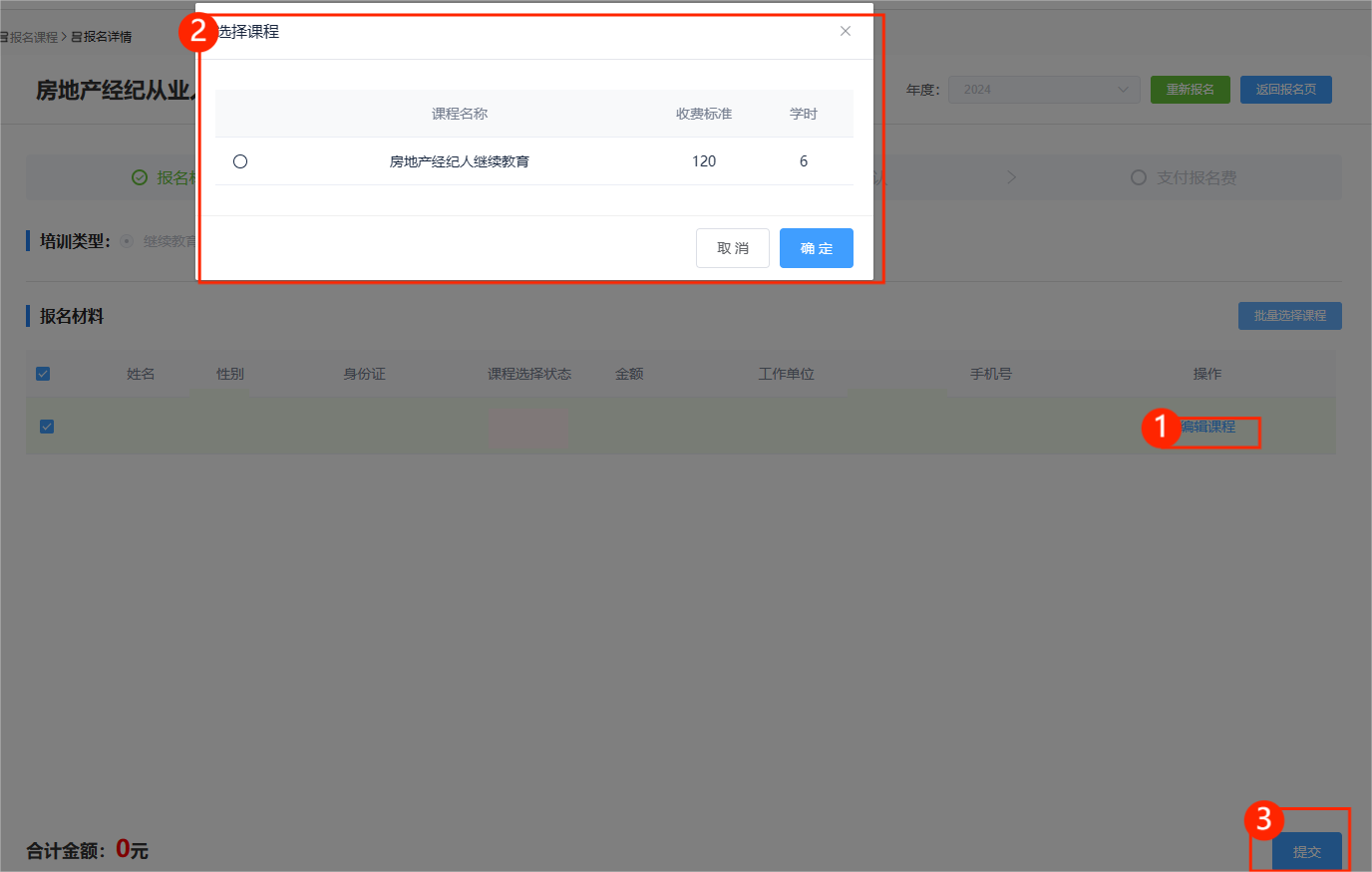The width and height of the screenshot is (1372, 872).
Task: Click the 课程选择状态 column header
Action: point(528,374)
